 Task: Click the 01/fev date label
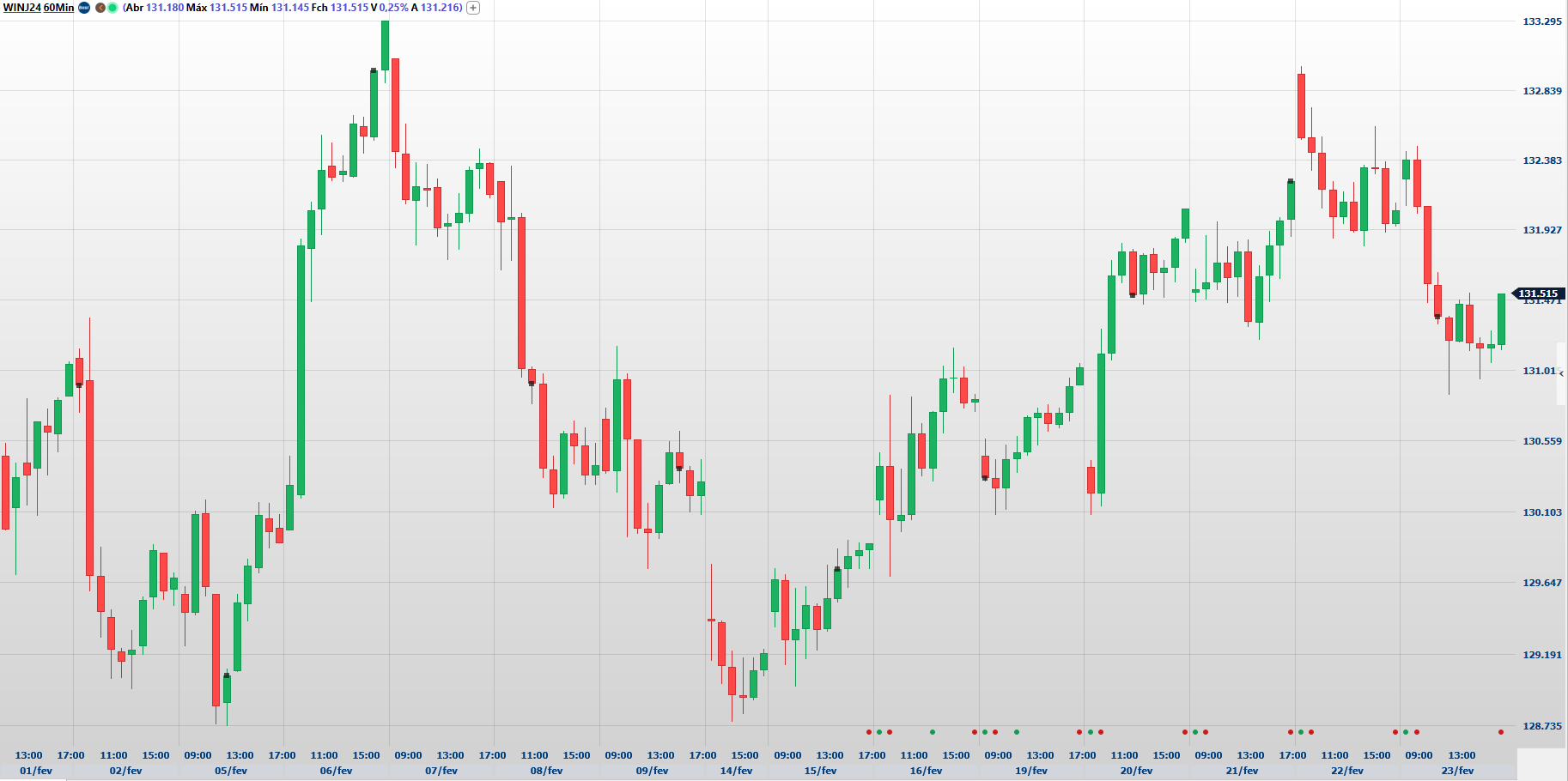tap(36, 771)
